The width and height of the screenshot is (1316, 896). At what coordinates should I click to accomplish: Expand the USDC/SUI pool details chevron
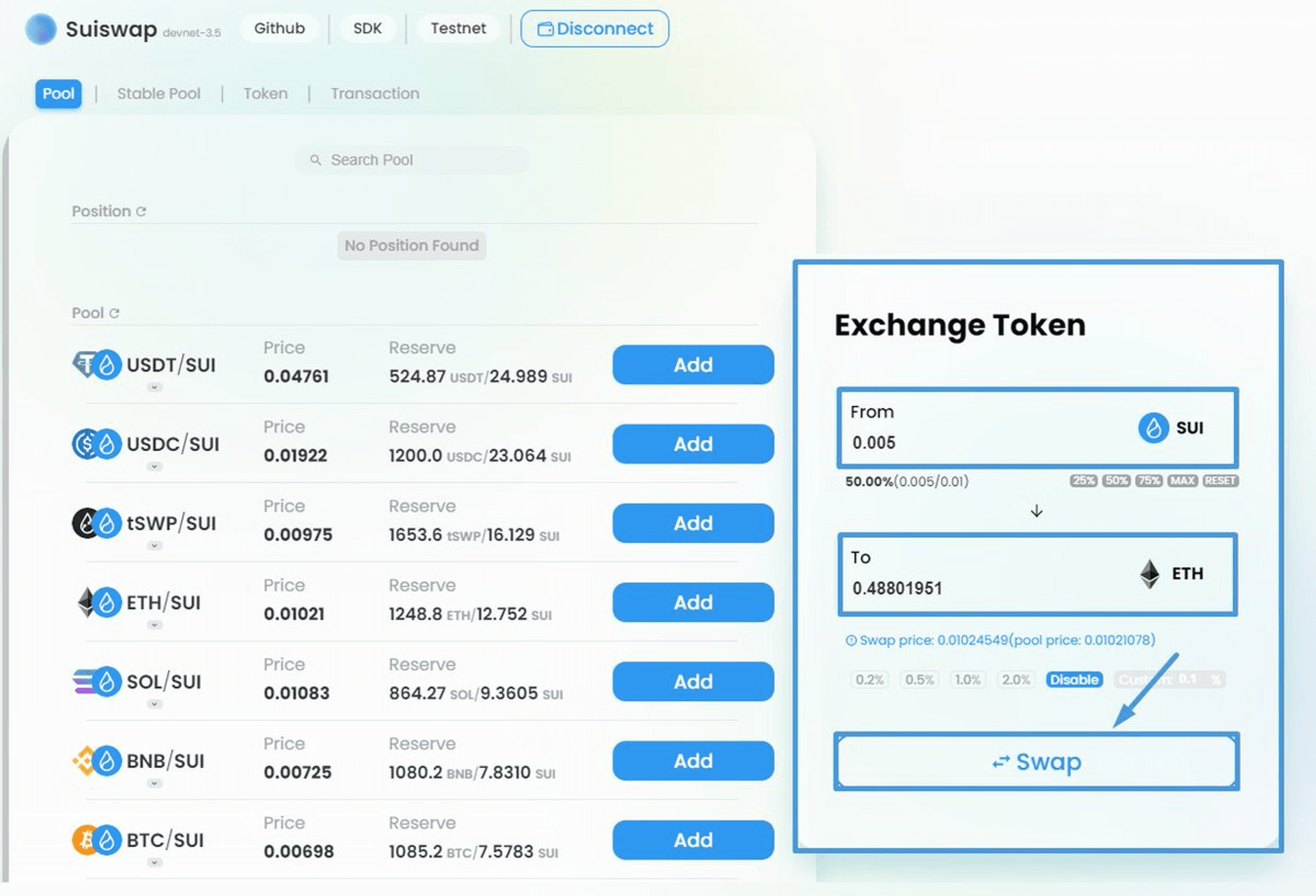click(x=154, y=467)
